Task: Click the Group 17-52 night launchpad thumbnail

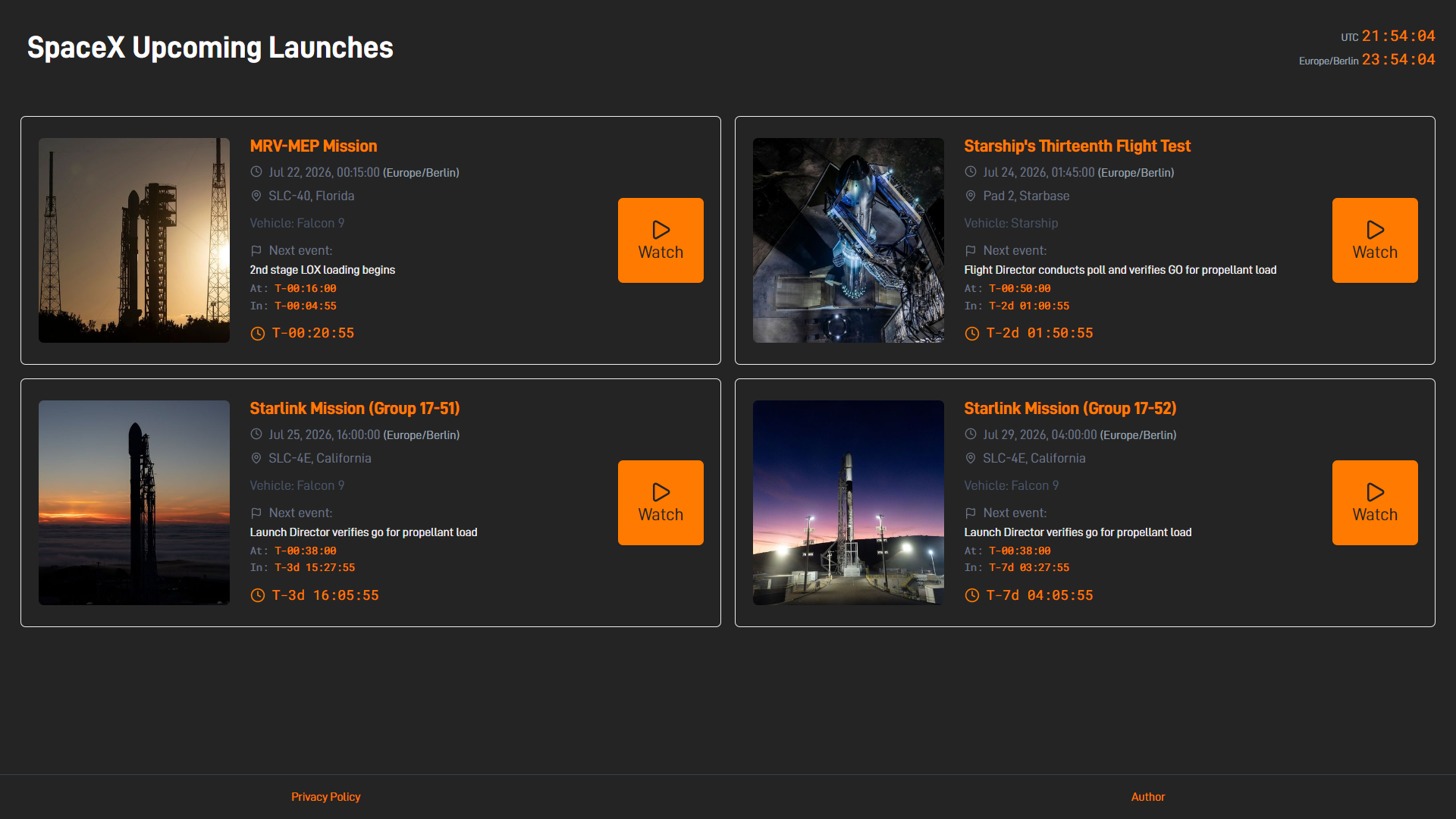Action: [x=849, y=503]
